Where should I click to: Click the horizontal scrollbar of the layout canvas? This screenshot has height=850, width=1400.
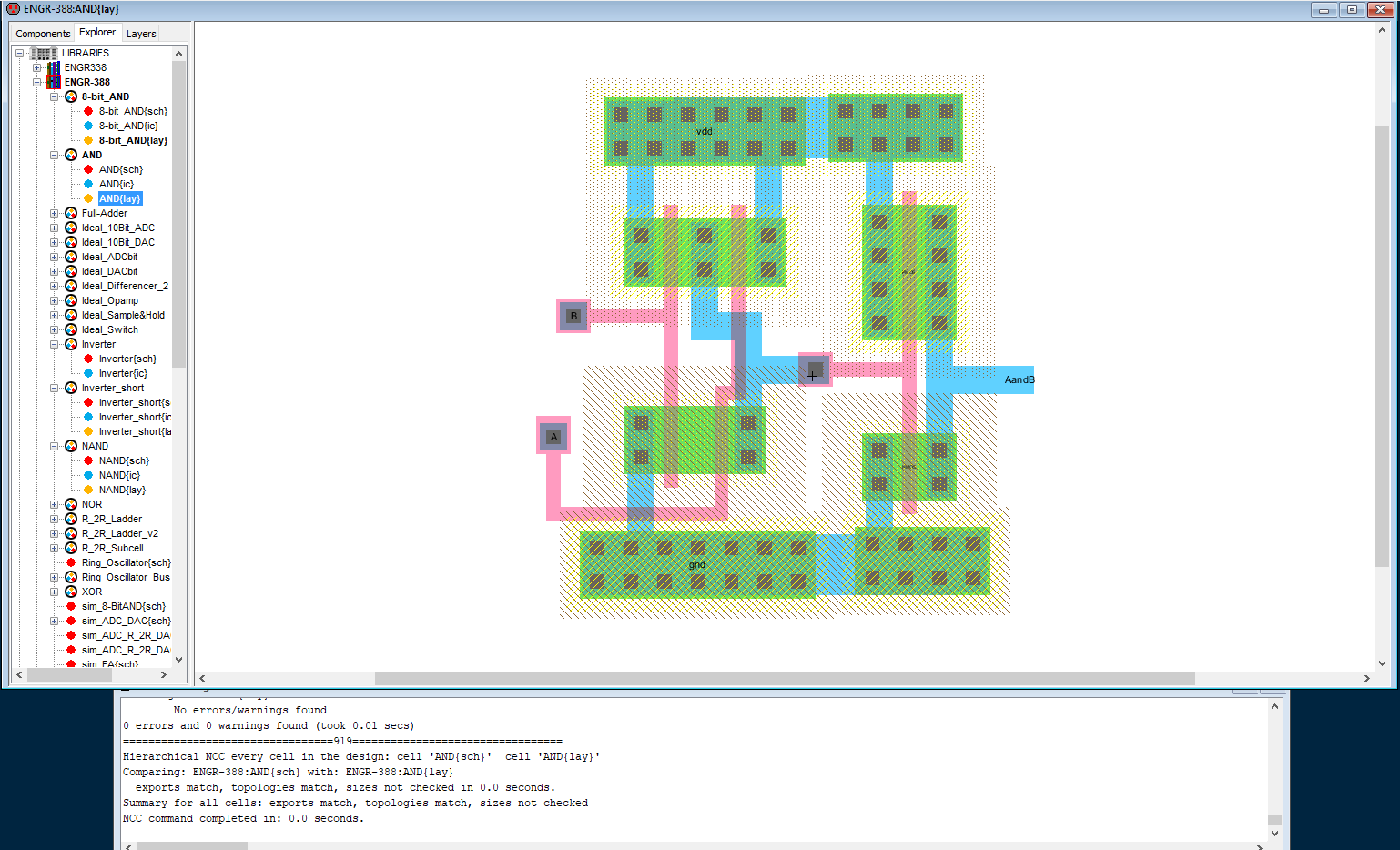784,678
